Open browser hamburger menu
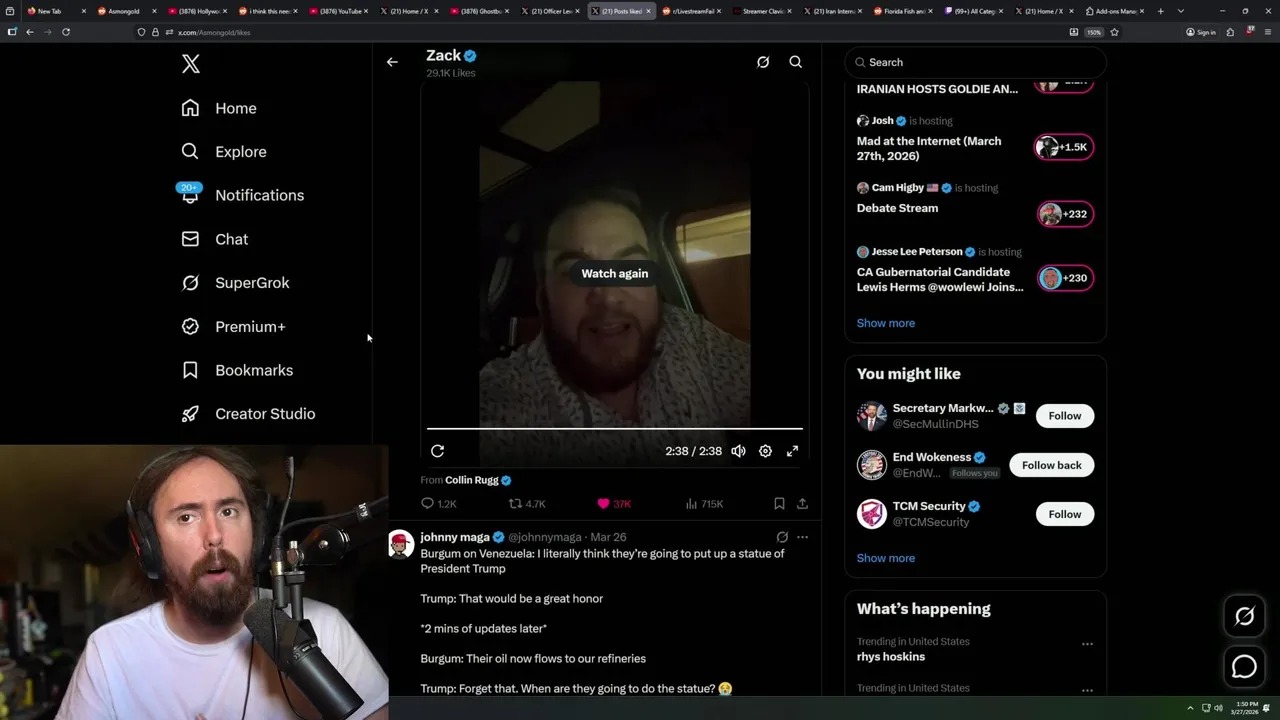 1269,32
